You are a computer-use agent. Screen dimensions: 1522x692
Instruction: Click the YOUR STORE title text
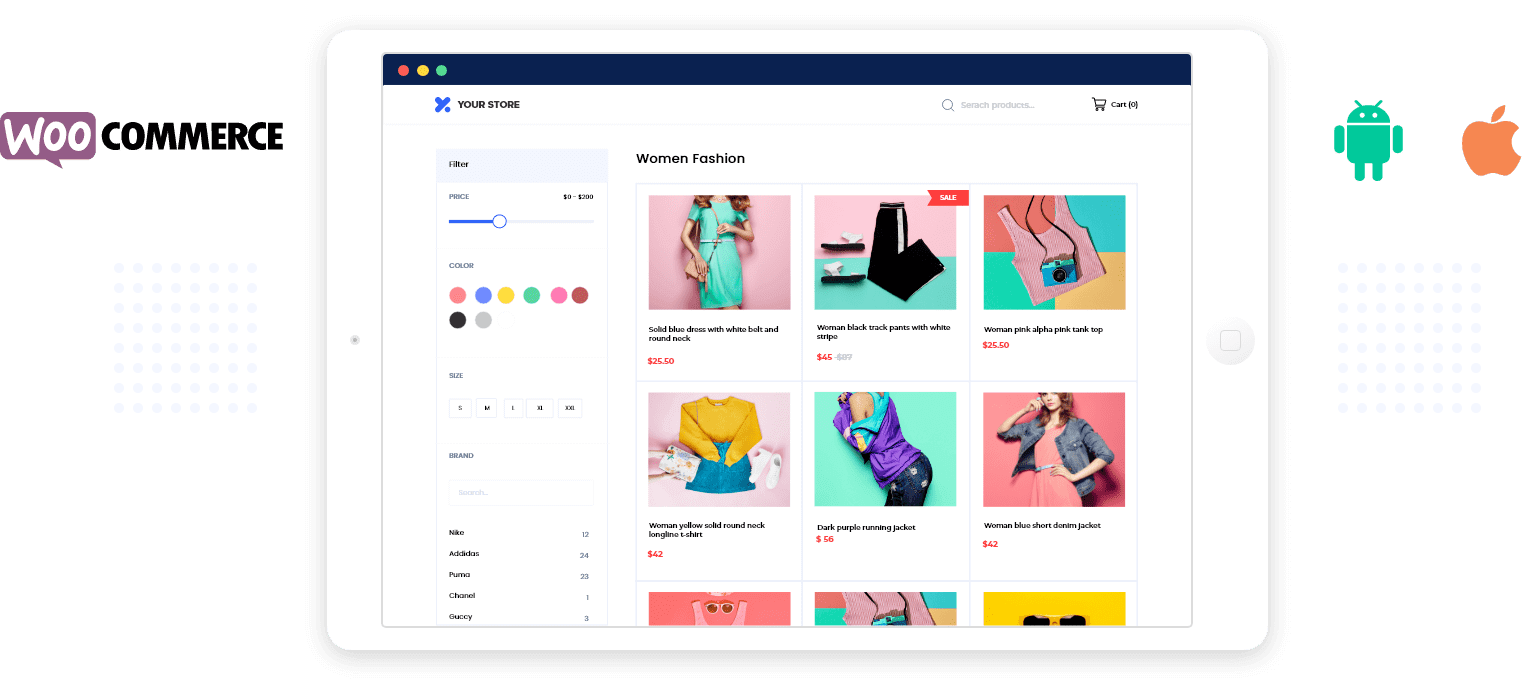pos(489,105)
